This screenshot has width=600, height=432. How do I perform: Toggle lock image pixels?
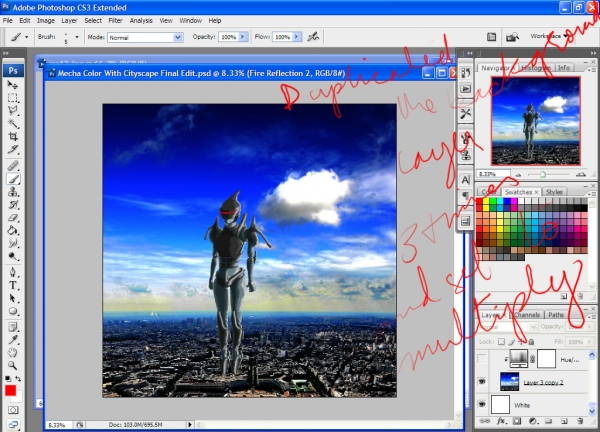[x=512, y=342]
